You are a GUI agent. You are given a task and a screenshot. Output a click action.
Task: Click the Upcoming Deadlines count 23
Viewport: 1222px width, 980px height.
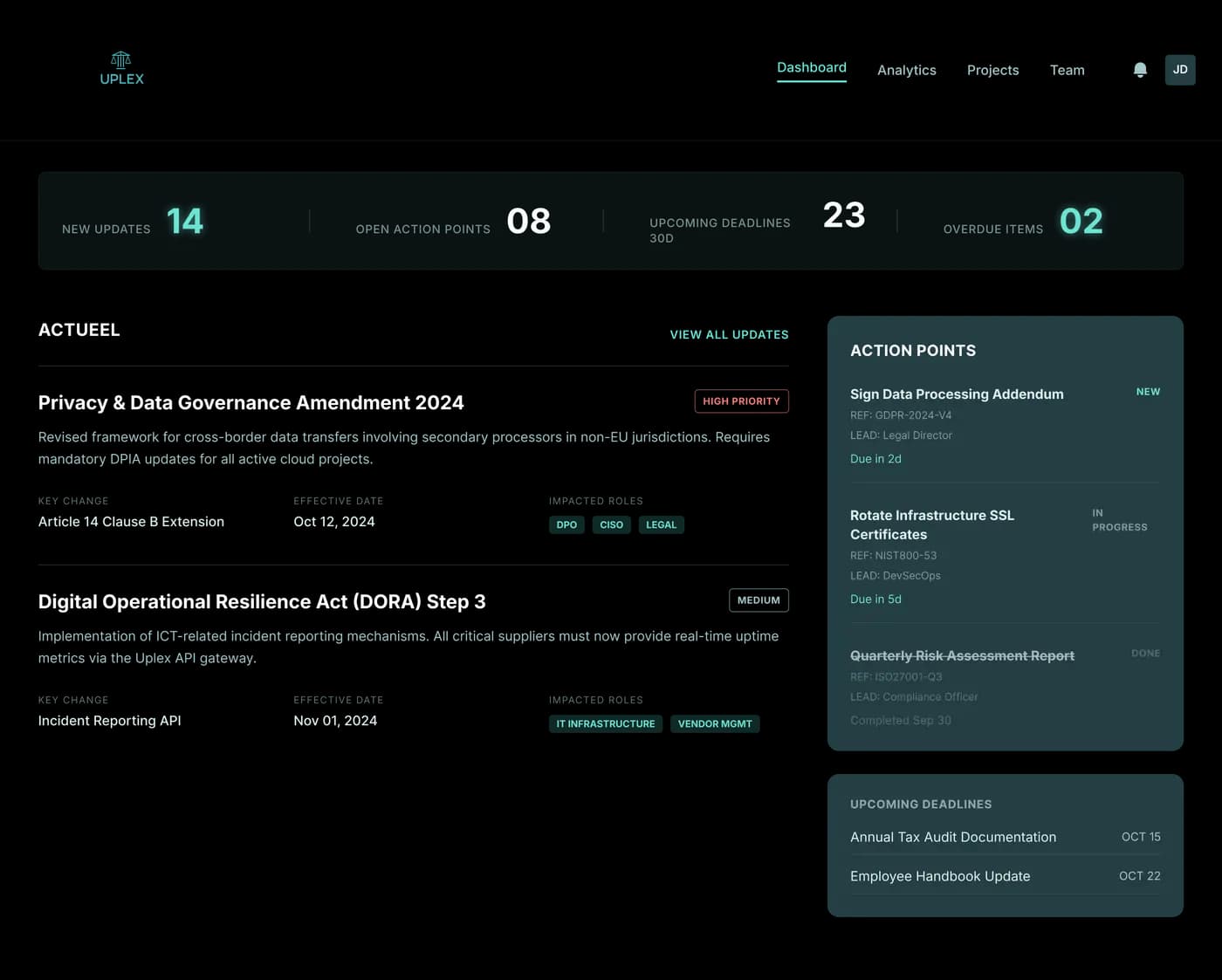844,215
